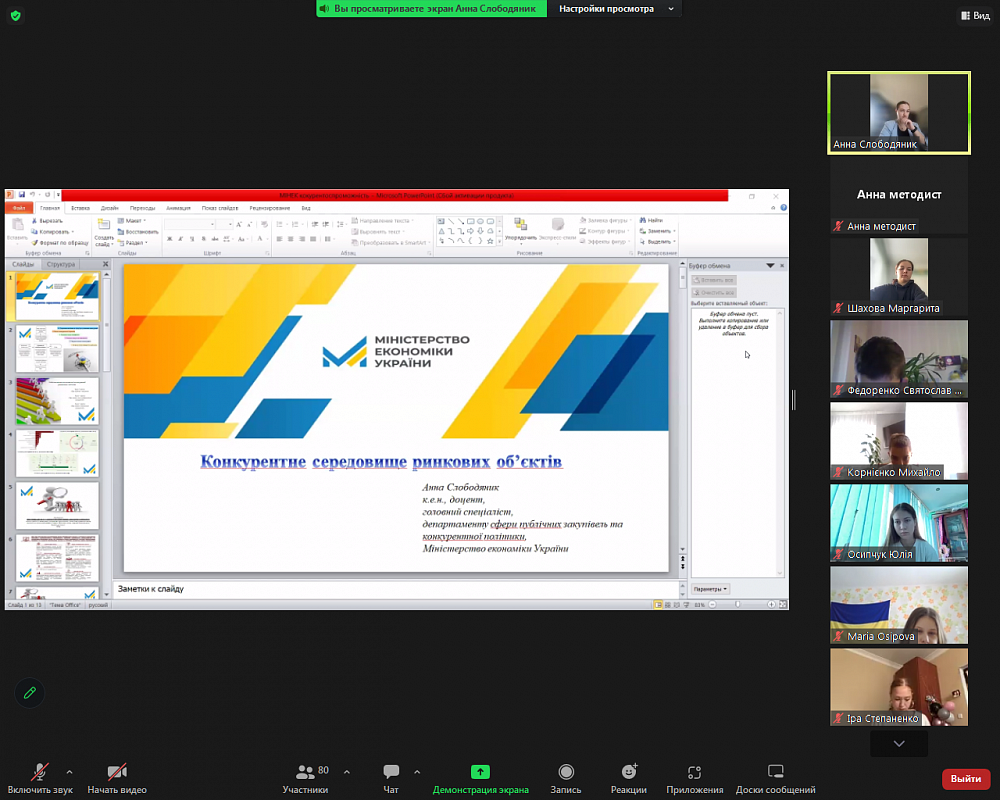
Task: Expand participants options arrow
Action: (347, 772)
